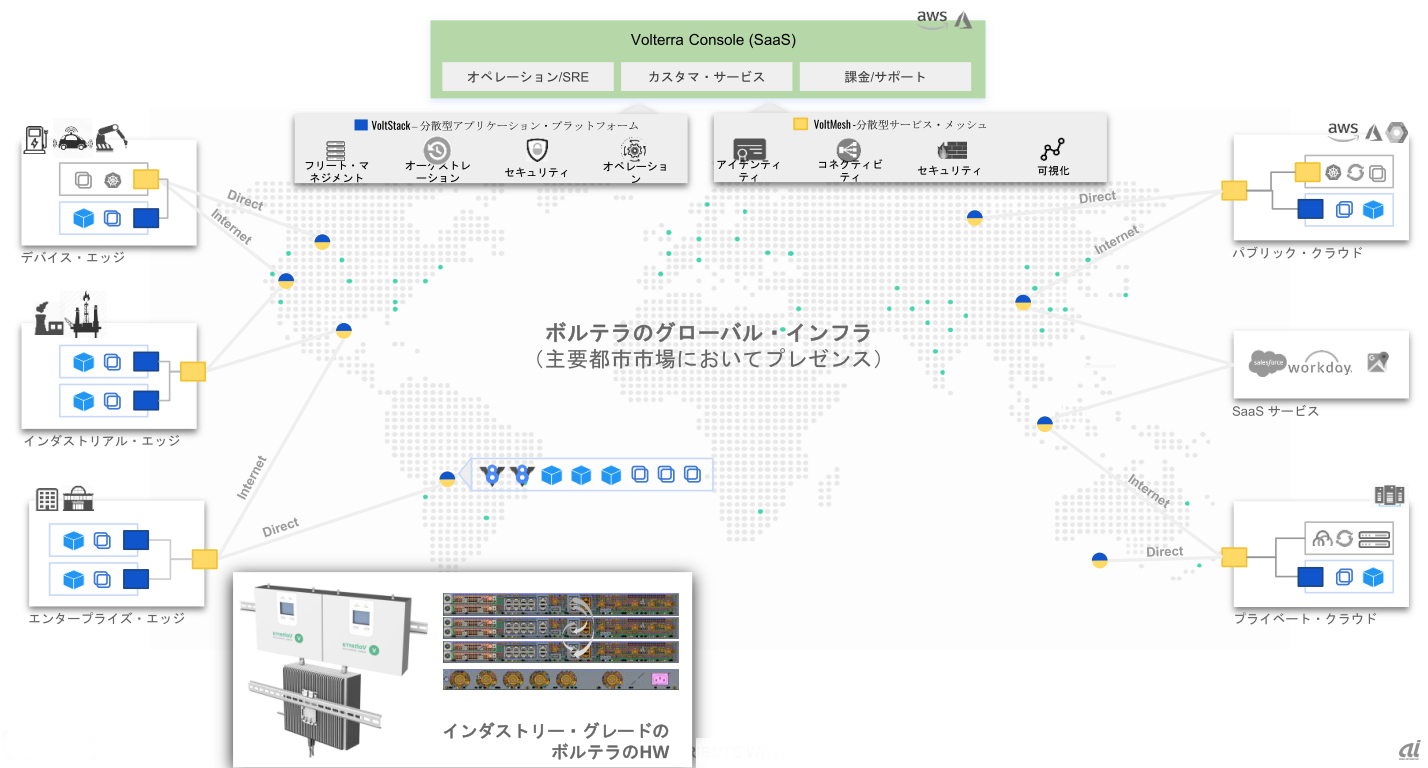Select the yellow gateway square beside エンタープライズ・エッジ box
The image size is (1428, 768).
(205, 559)
